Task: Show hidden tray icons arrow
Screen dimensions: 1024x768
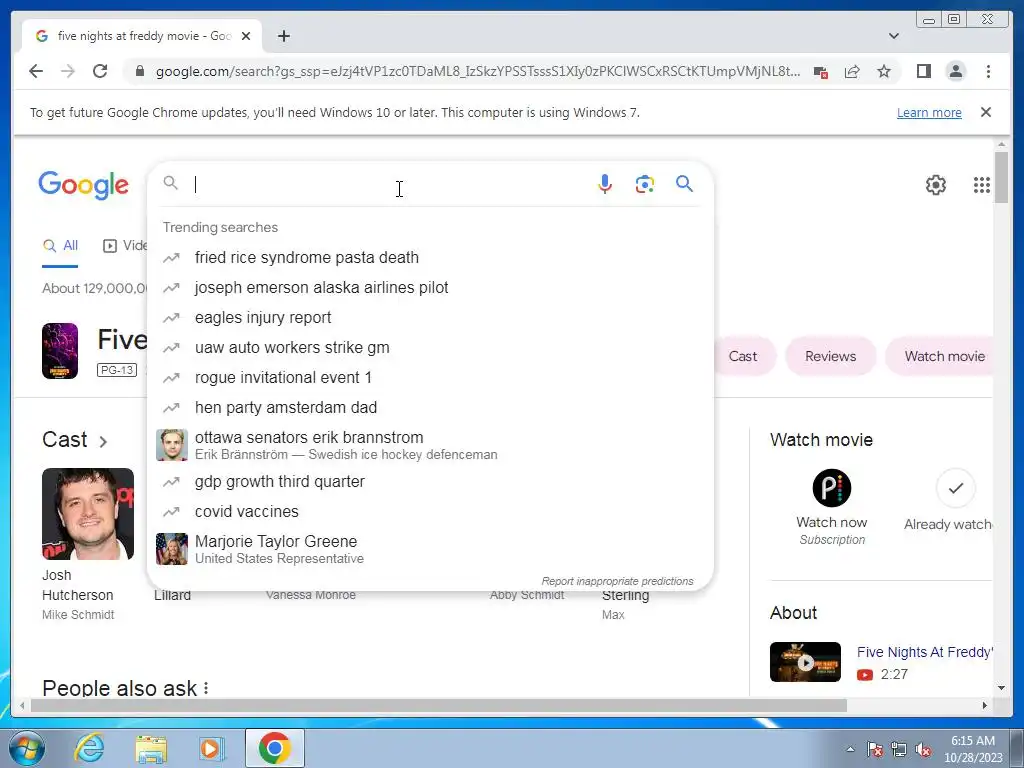Action: [x=850, y=749]
